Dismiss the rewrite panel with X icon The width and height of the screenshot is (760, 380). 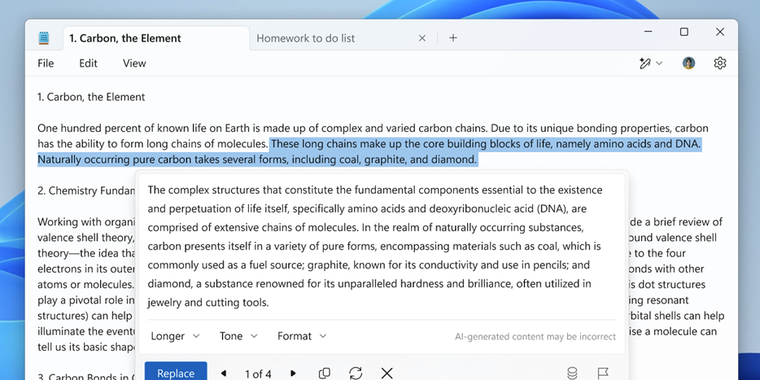pyautogui.click(x=387, y=373)
